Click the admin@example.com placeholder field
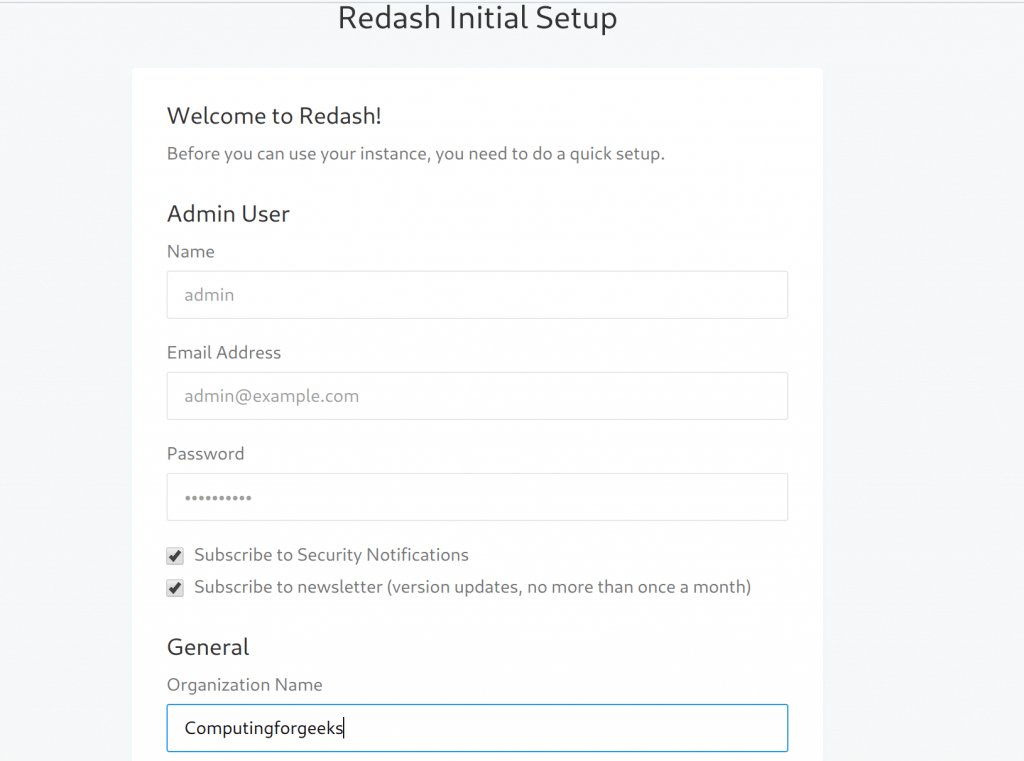The height and width of the screenshot is (761, 1024). 477,396
